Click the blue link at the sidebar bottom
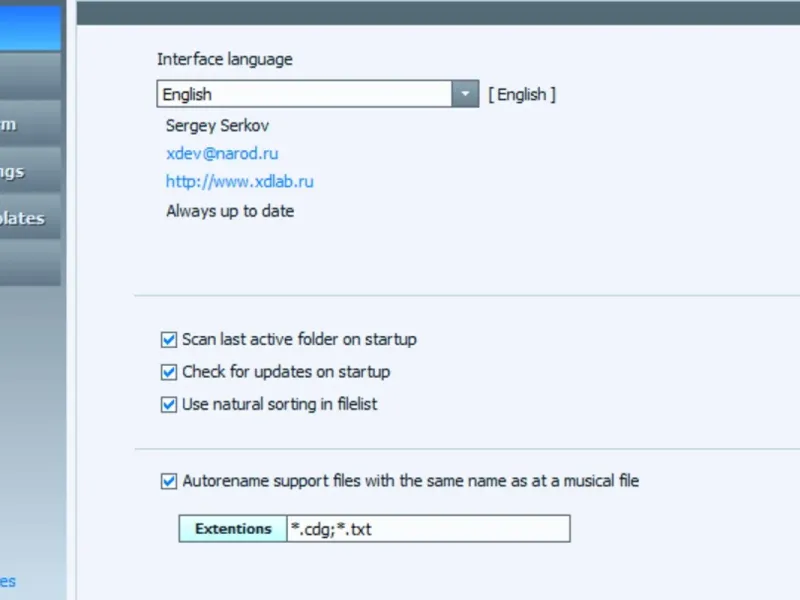The image size is (800, 600). point(8,581)
